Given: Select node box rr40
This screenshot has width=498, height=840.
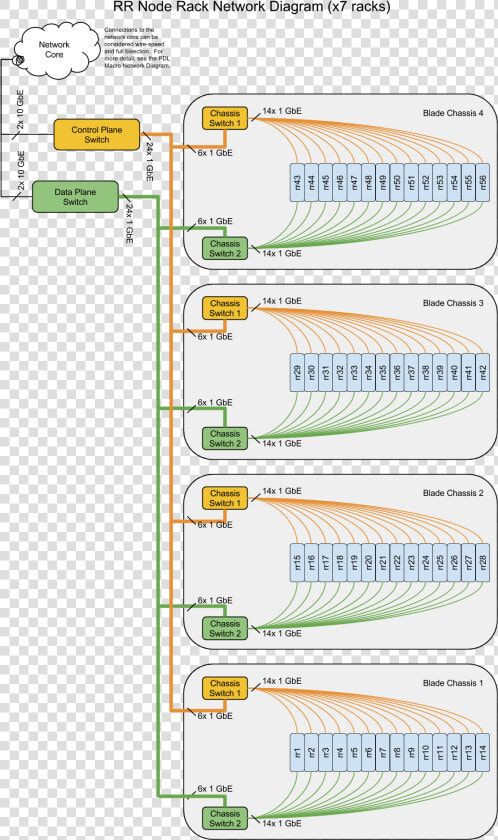Looking at the screenshot, I should 454,373.
